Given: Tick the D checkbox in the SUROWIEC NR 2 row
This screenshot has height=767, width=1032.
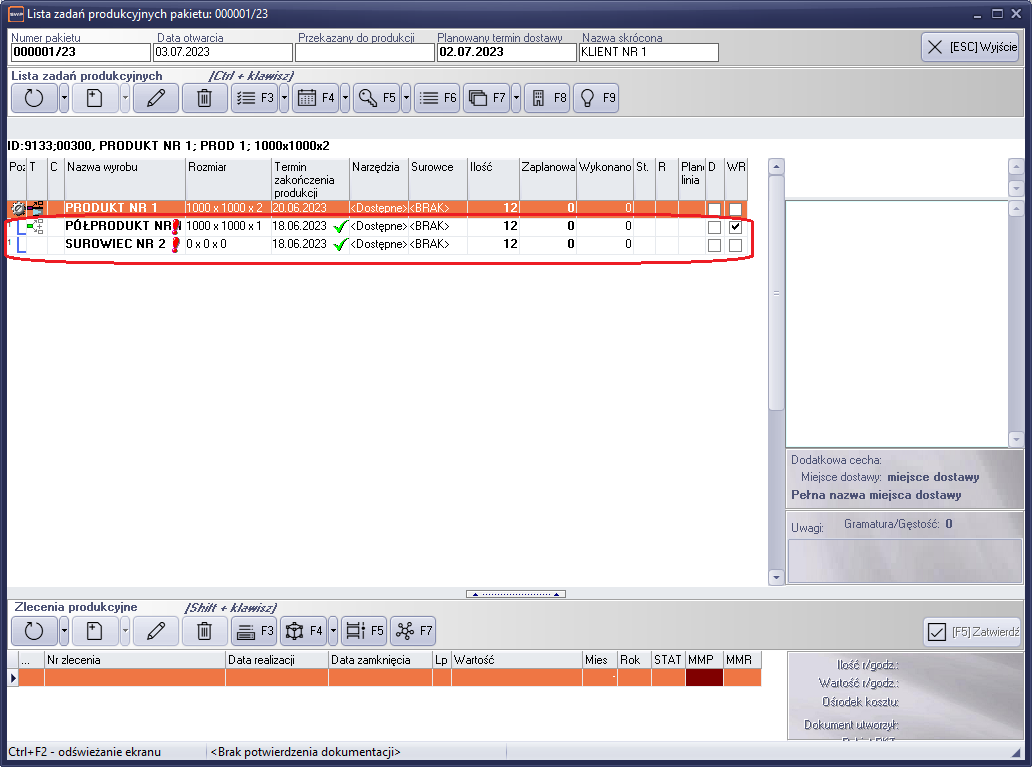Looking at the screenshot, I should [714, 245].
